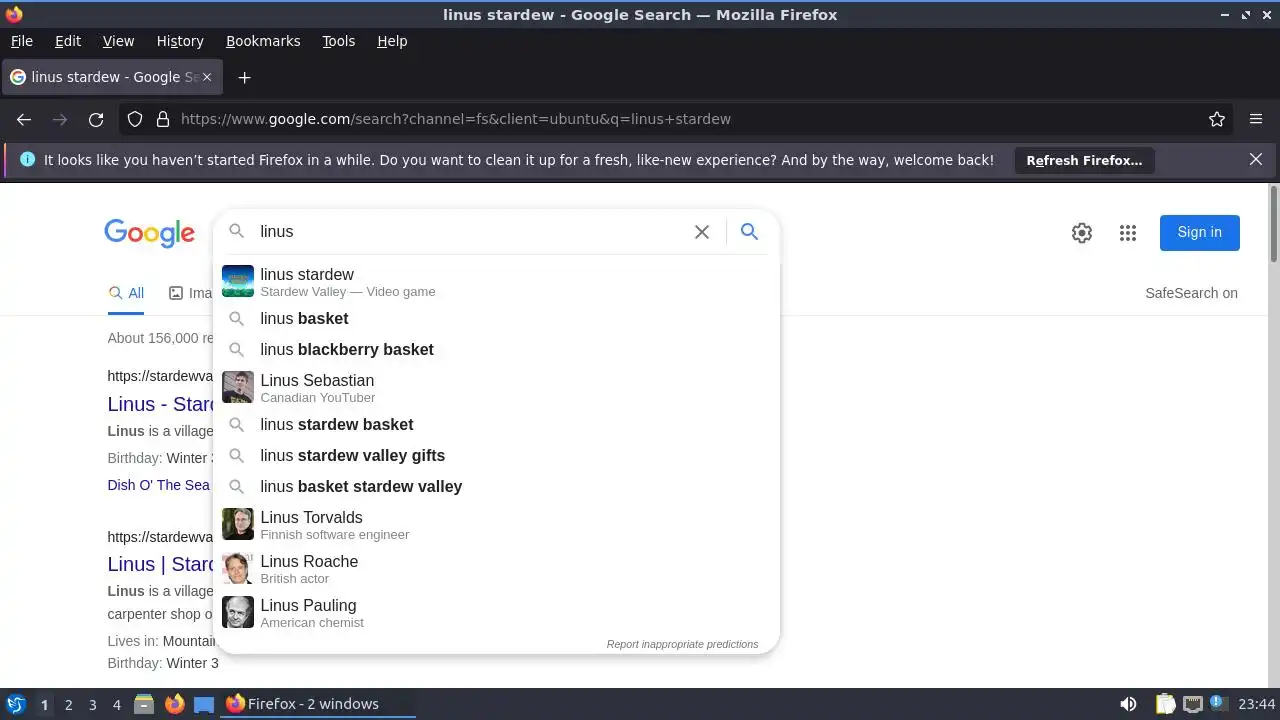Image resolution: width=1280 pixels, height=720 pixels.
Task: Choose suggestion Linus Pauling American chemist
Action: (x=496, y=612)
